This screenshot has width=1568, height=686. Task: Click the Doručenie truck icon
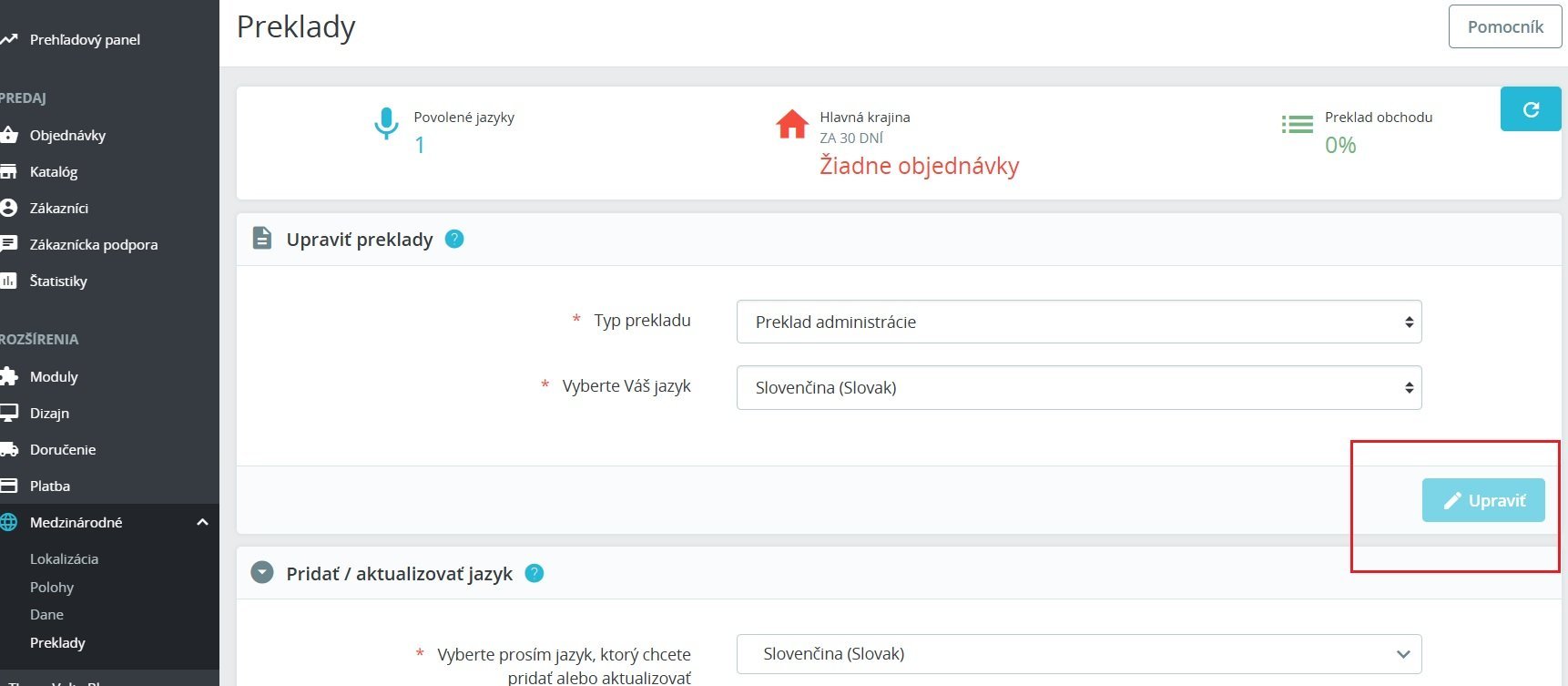click(9, 449)
